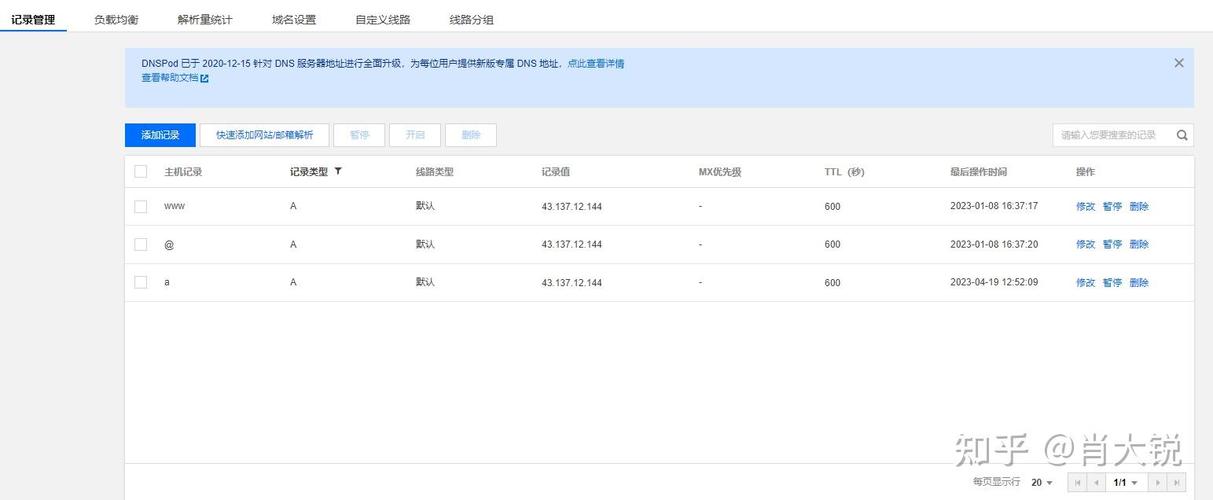Go to the first page arrow

pos(1078,482)
